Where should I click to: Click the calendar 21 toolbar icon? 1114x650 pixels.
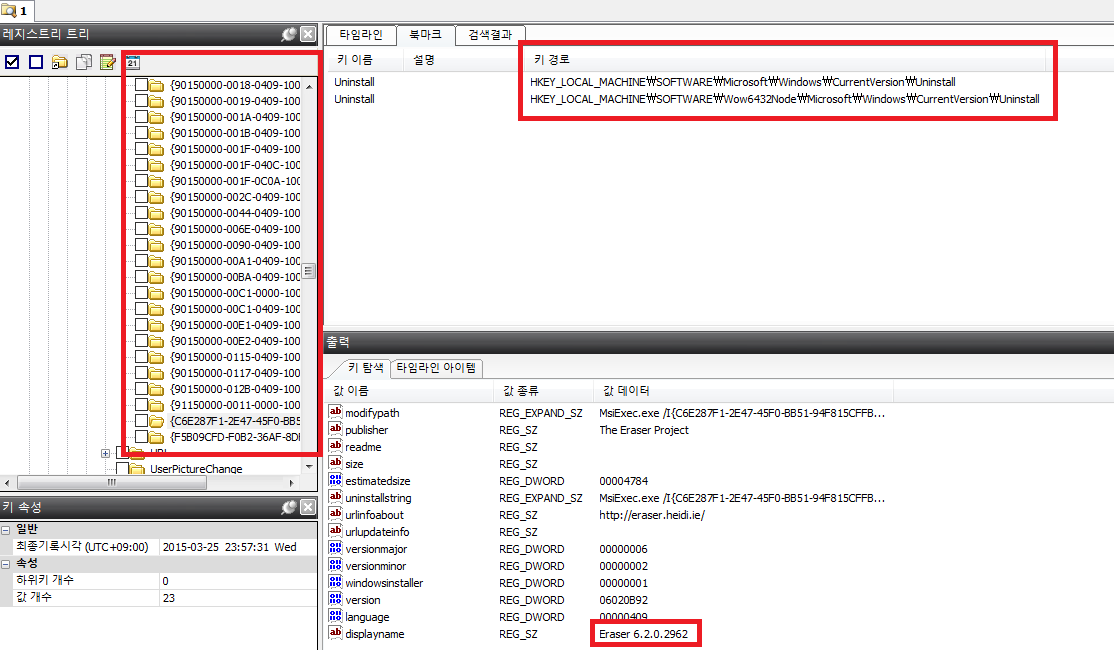(x=133, y=63)
